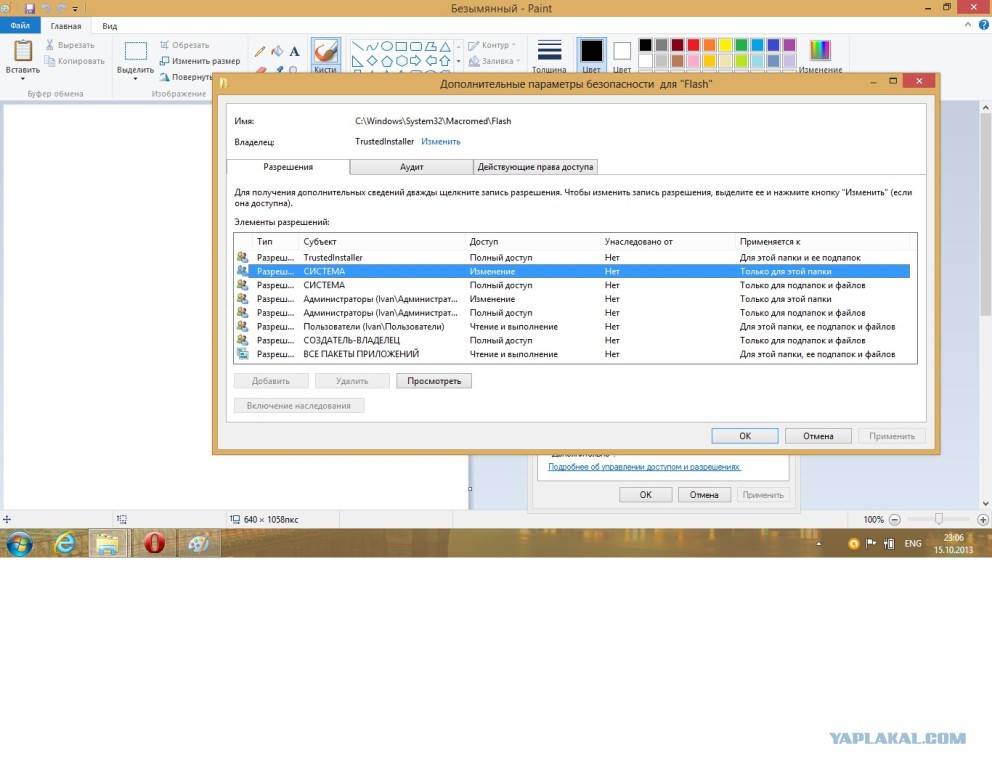Pick the red color swatch
This screenshot has width=992, height=768.
(693, 45)
